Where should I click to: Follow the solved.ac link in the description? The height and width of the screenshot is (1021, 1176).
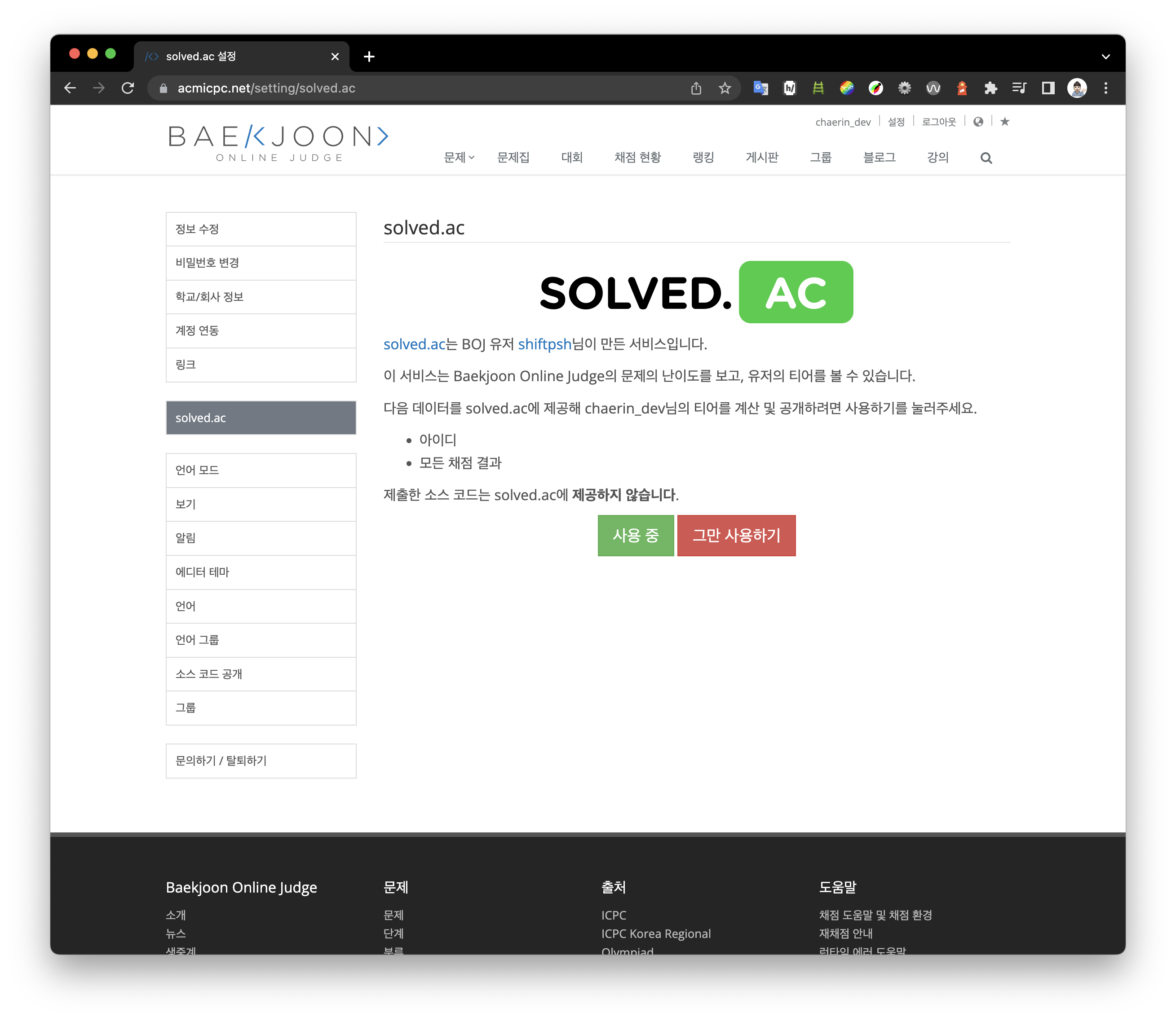click(x=415, y=344)
